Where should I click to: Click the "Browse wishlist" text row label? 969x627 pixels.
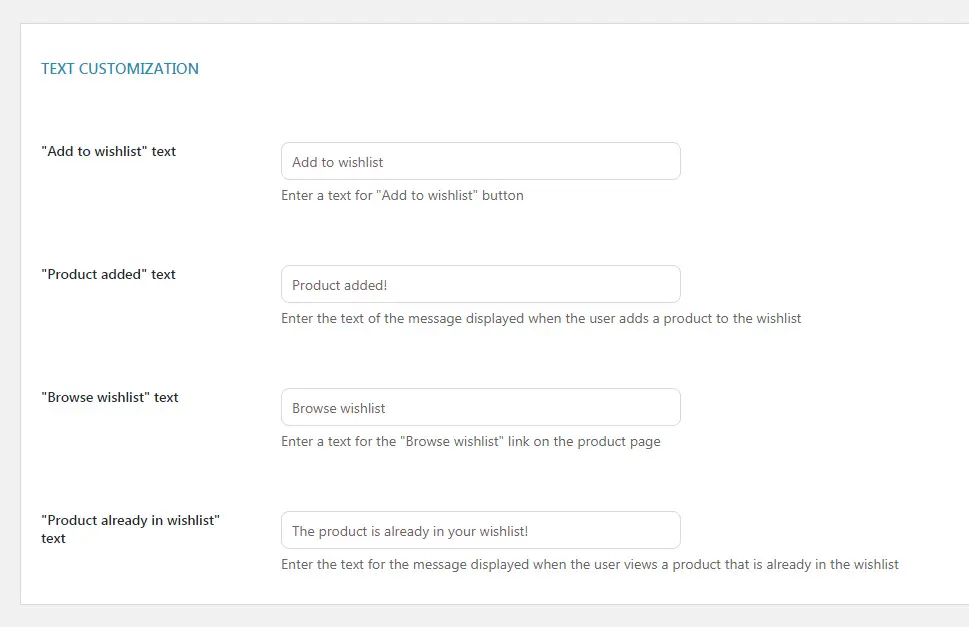[x=110, y=397]
